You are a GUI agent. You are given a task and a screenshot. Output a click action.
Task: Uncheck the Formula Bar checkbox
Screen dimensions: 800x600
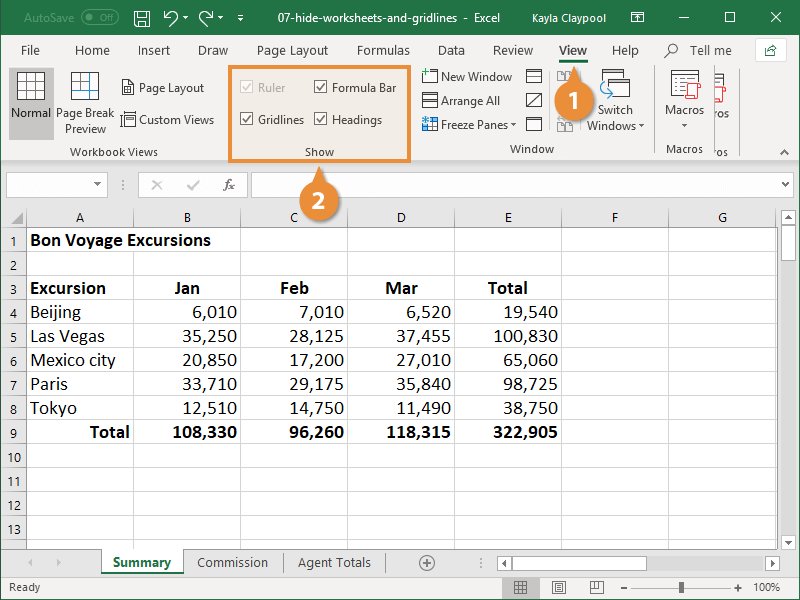[x=320, y=87]
